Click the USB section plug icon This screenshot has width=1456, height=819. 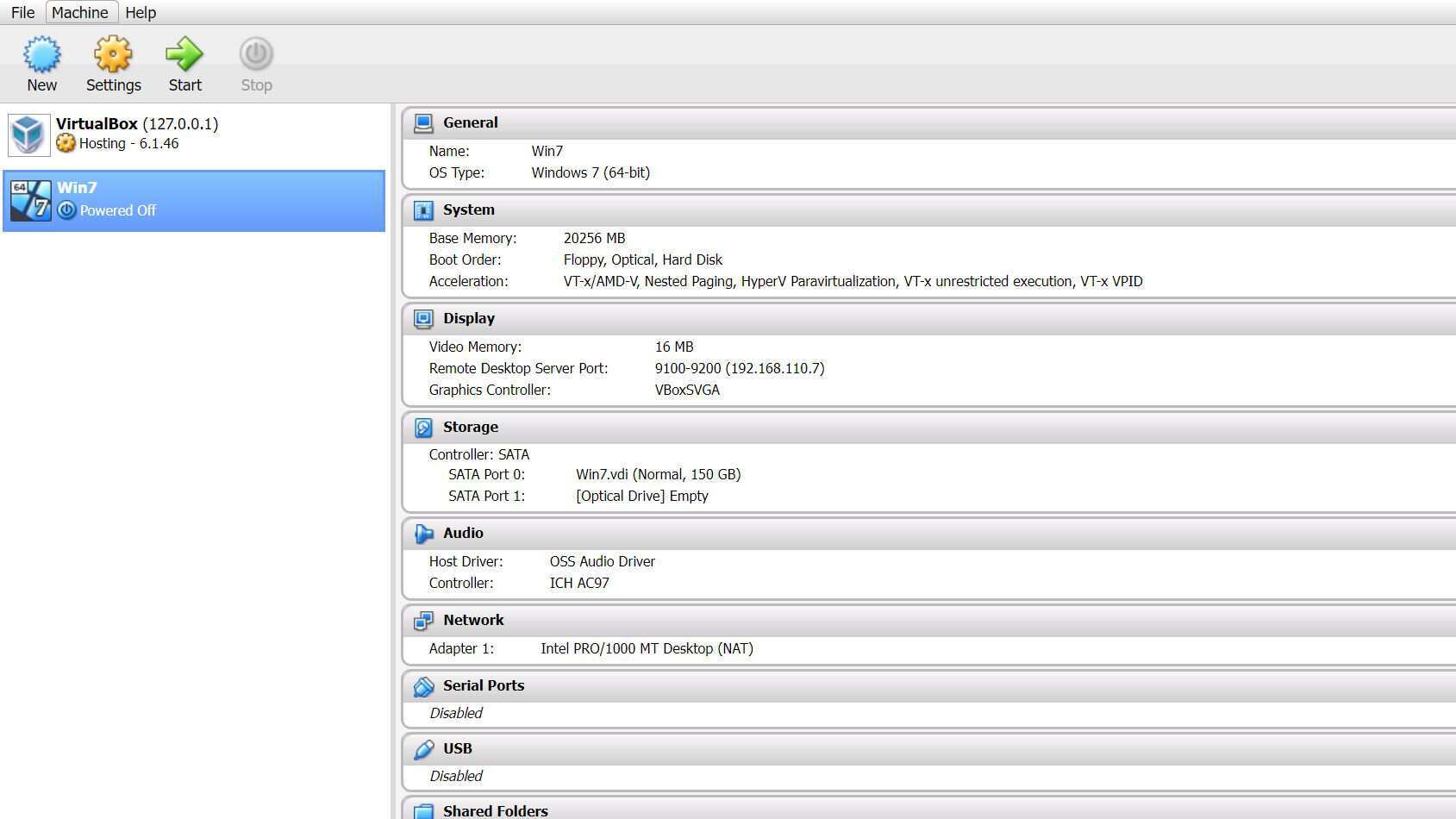[423, 749]
